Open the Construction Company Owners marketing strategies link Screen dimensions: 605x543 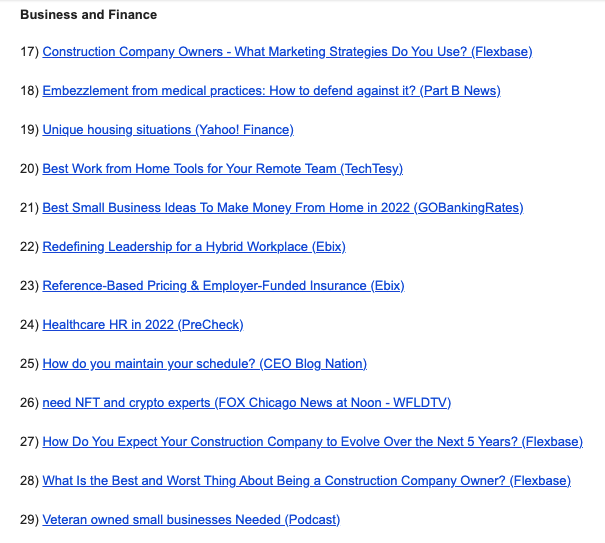point(287,52)
